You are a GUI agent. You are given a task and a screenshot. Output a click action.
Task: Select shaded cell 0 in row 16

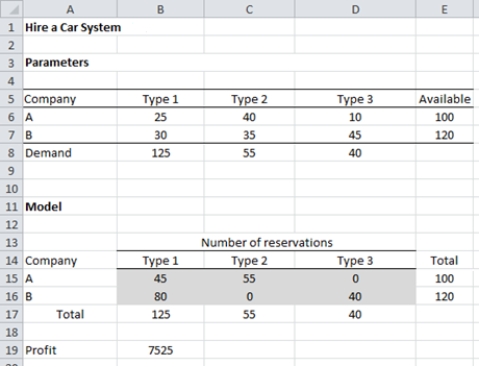coord(249,296)
